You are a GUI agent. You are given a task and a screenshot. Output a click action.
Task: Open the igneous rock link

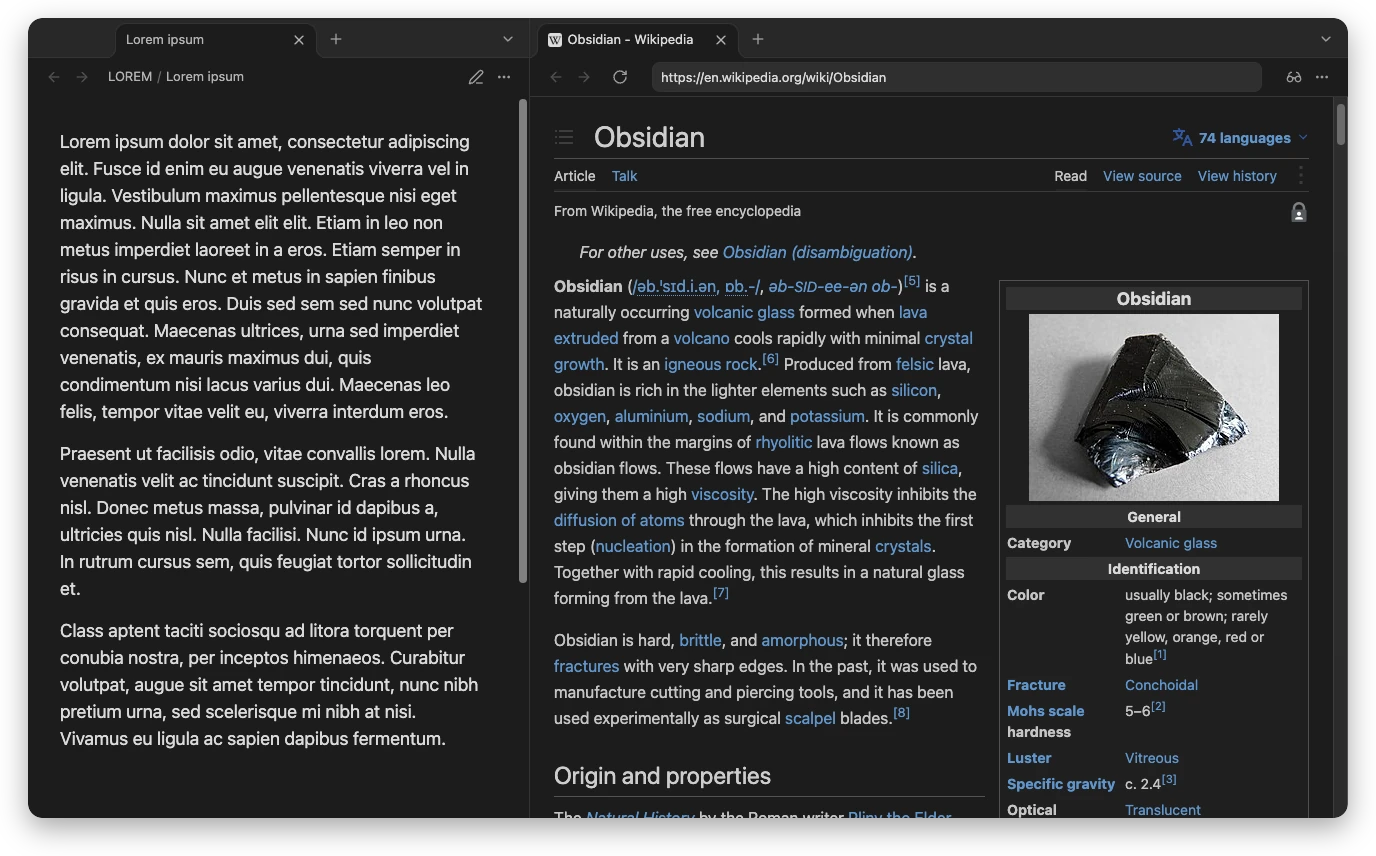coord(711,364)
